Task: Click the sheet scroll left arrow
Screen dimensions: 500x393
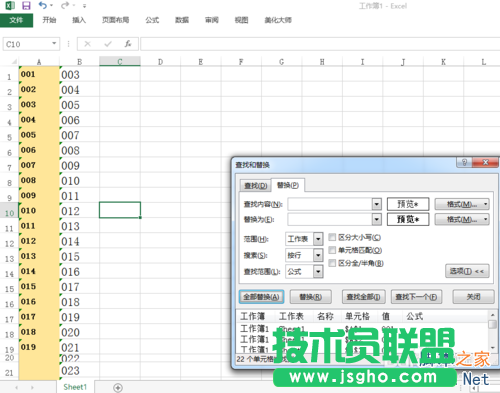Action: pos(16,387)
